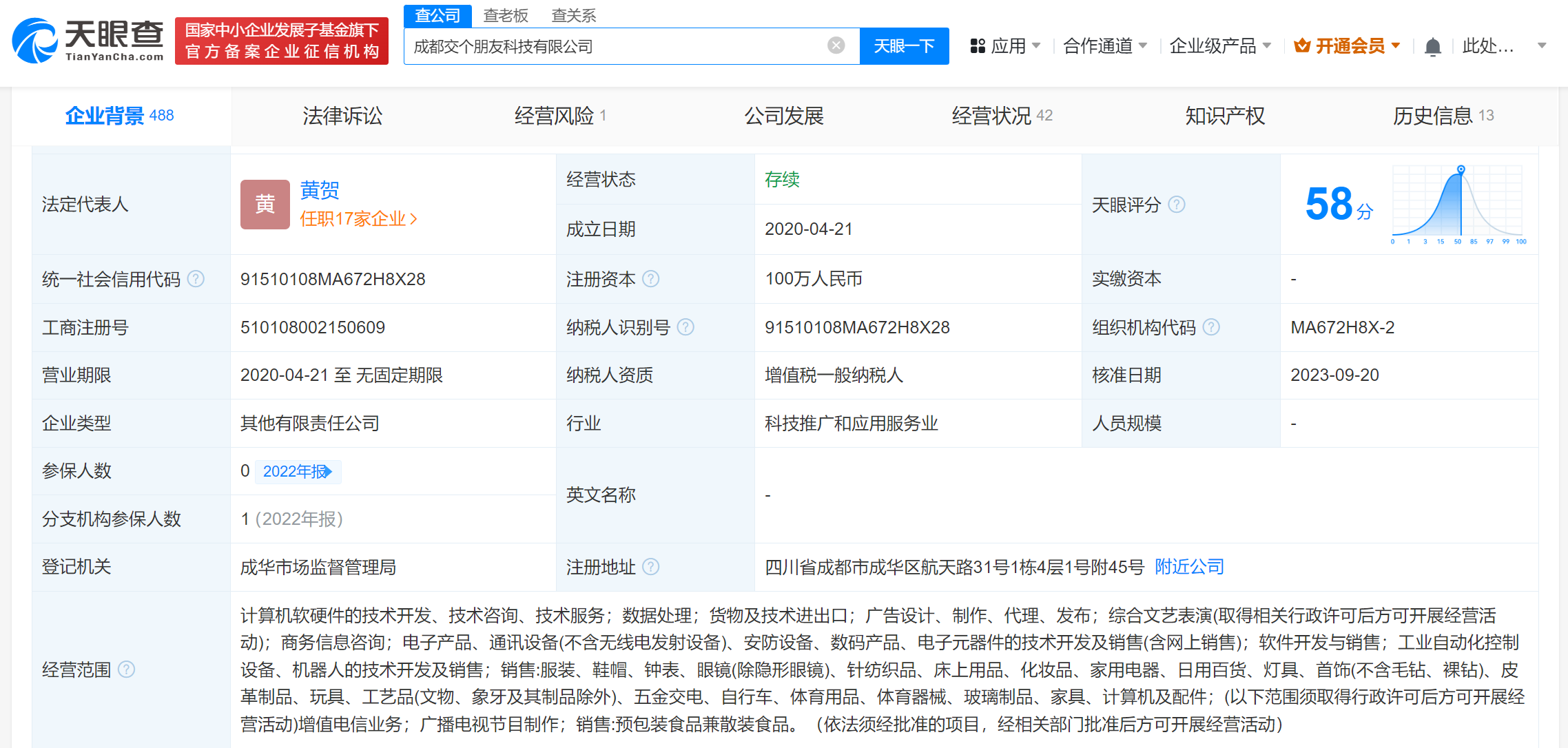1568x748 pixels.
Task: Click the 天眼评分 distribution chart
Action: coord(1458,205)
